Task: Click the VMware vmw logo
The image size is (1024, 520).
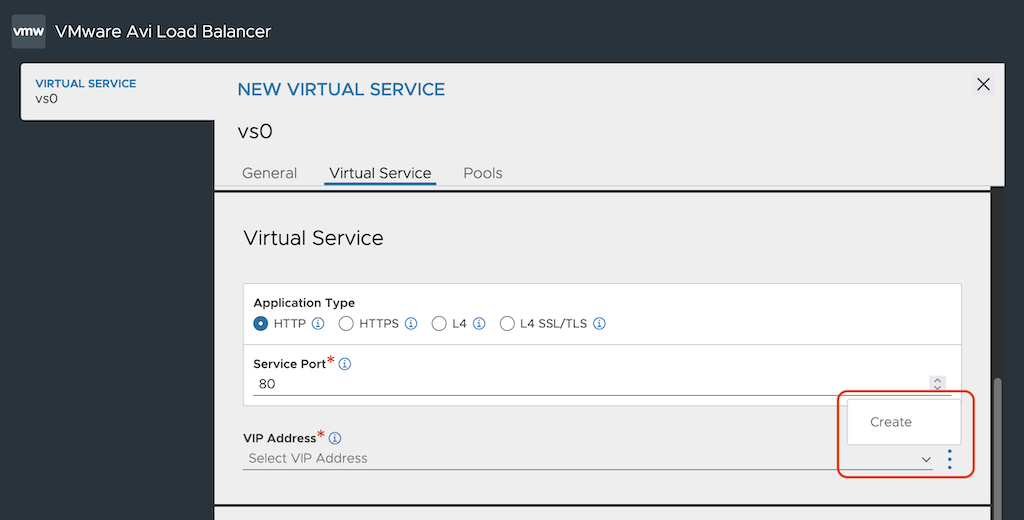Action: coord(29,31)
